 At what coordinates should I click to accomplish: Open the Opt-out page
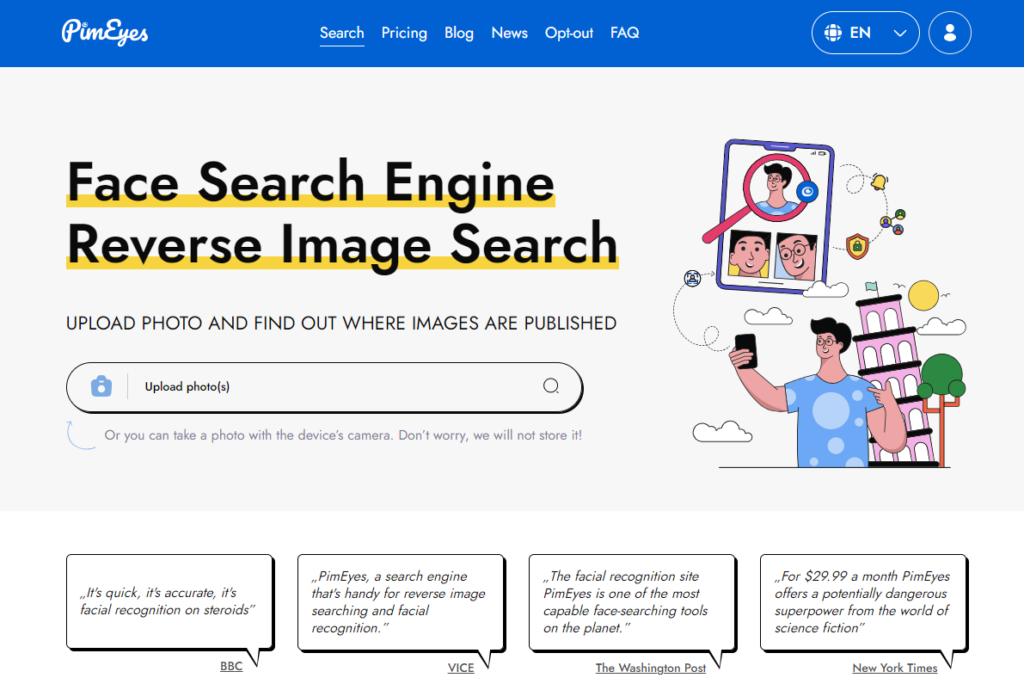click(569, 33)
